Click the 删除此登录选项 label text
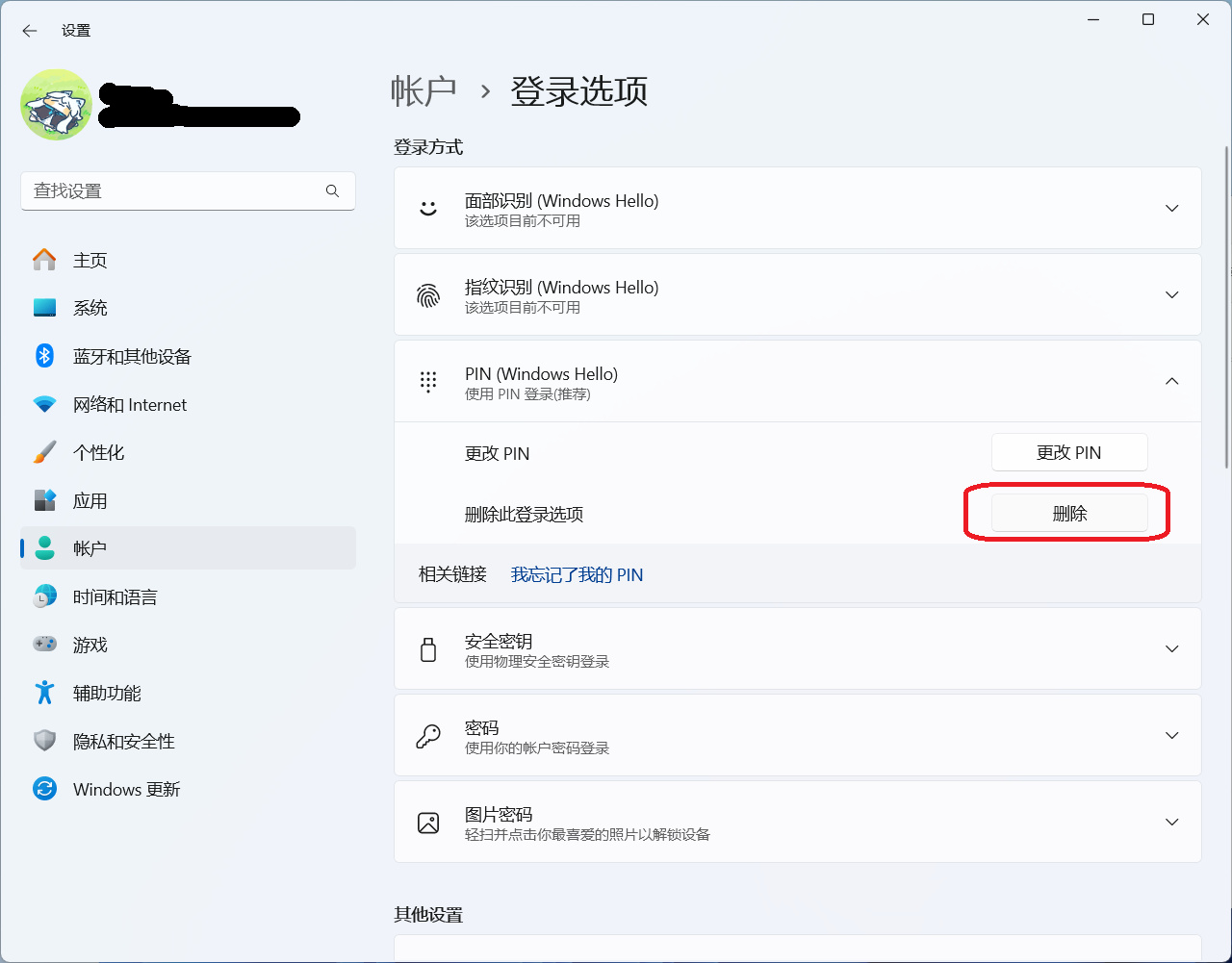Screen dimensions: 1232x963 coord(524,514)
